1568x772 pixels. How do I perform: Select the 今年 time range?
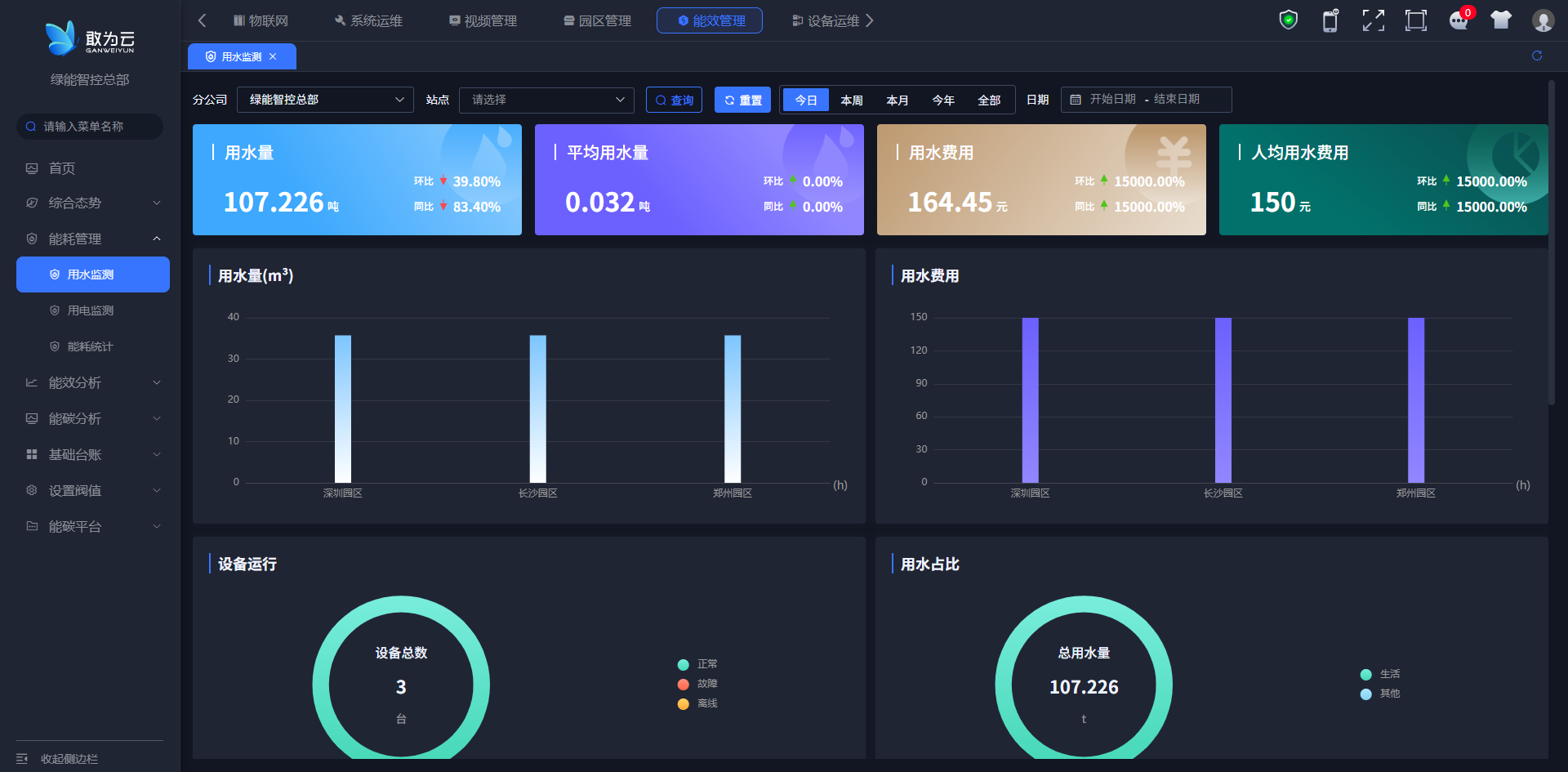pos(943,100)
